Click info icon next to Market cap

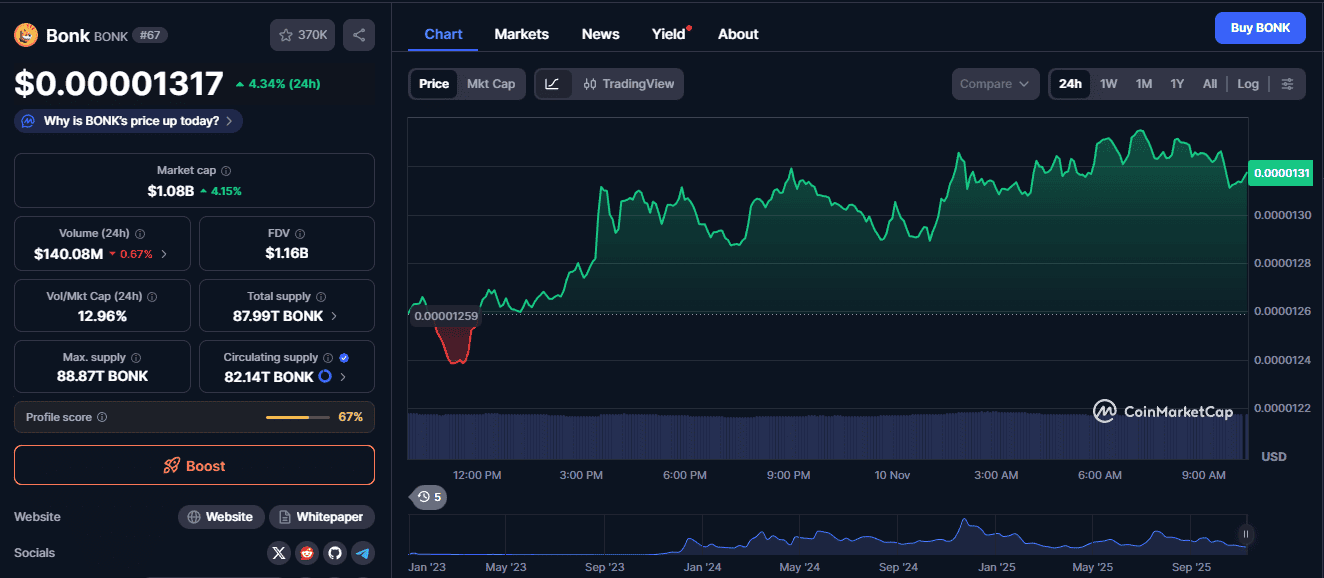pos(226,171)
